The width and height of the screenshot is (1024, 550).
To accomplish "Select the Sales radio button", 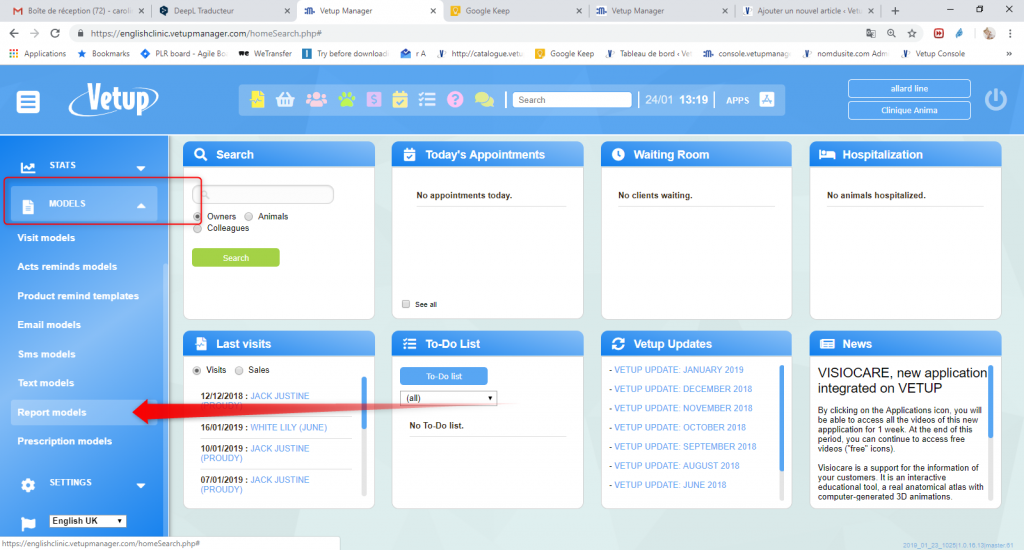I will [239, 370].
